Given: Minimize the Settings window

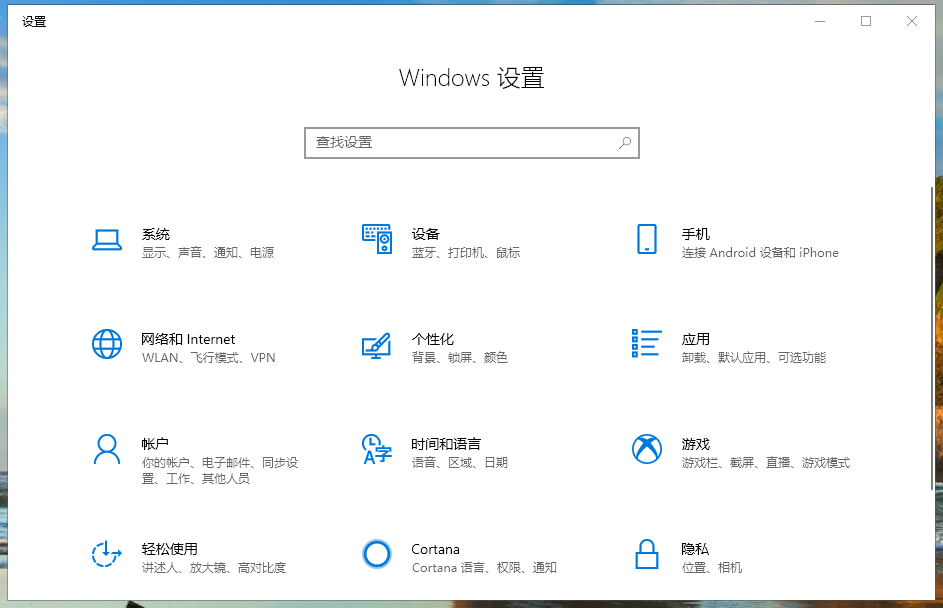Looking at the screenshot, I should click(x=819, y=20).
